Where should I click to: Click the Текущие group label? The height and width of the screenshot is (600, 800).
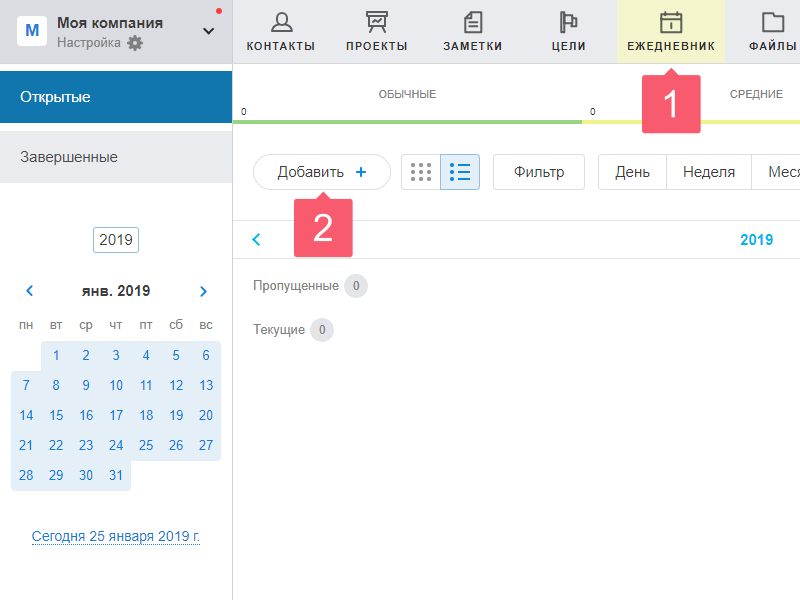tap(279, 330)
